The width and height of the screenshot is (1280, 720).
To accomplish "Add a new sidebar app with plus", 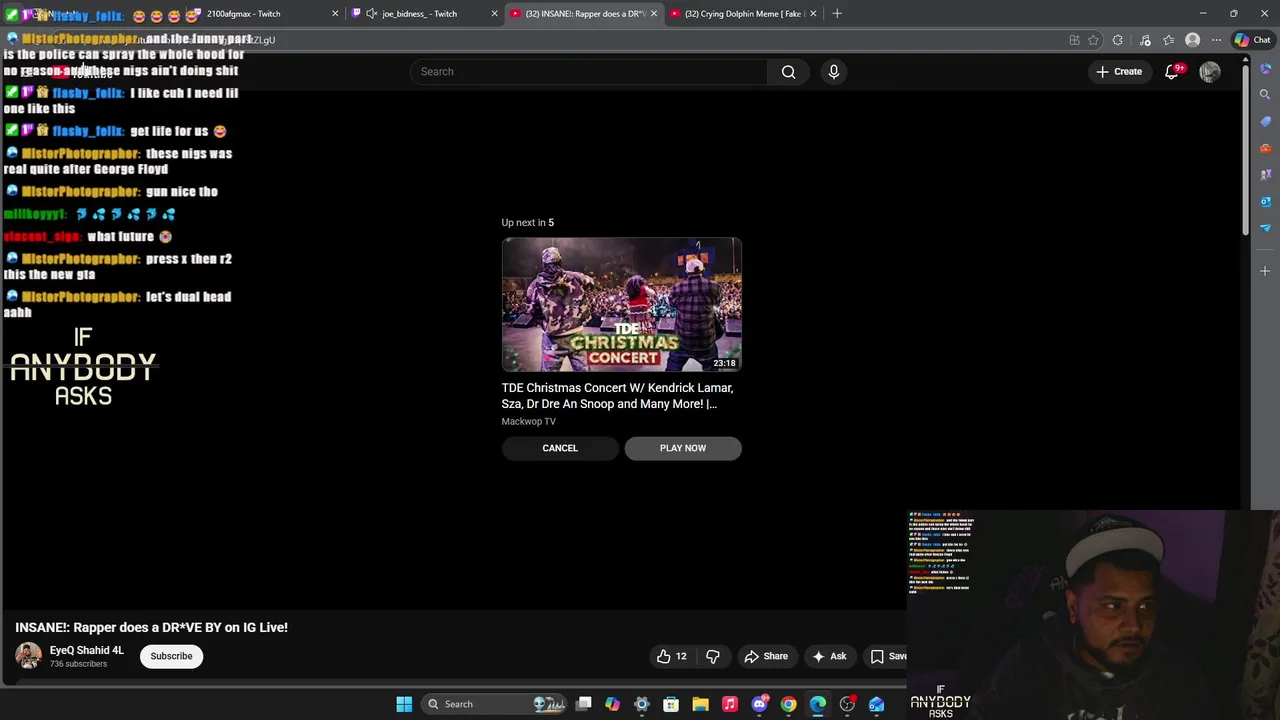I will [x=1265, y=271].
